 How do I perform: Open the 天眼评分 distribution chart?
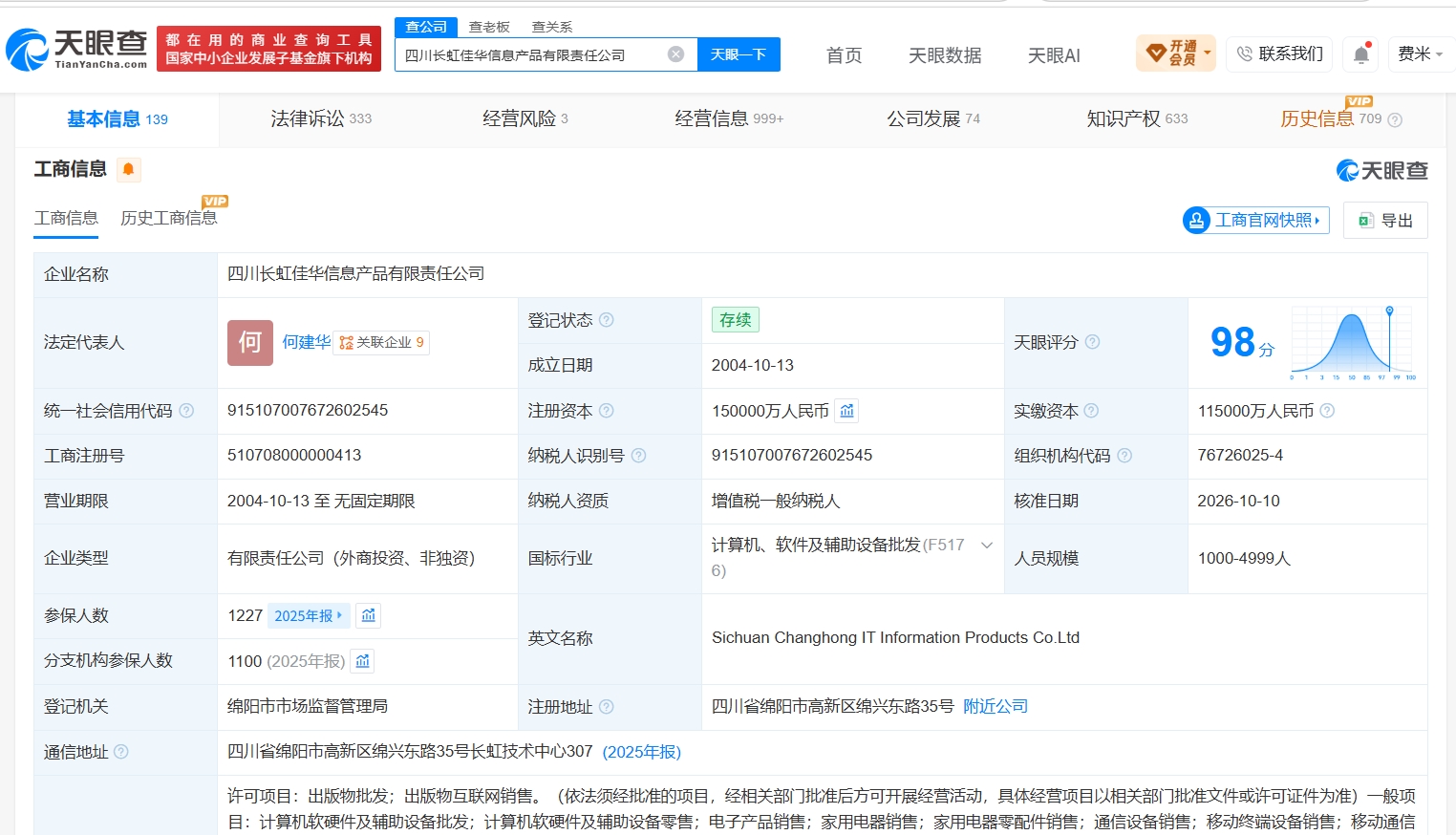pos(1352,343)
